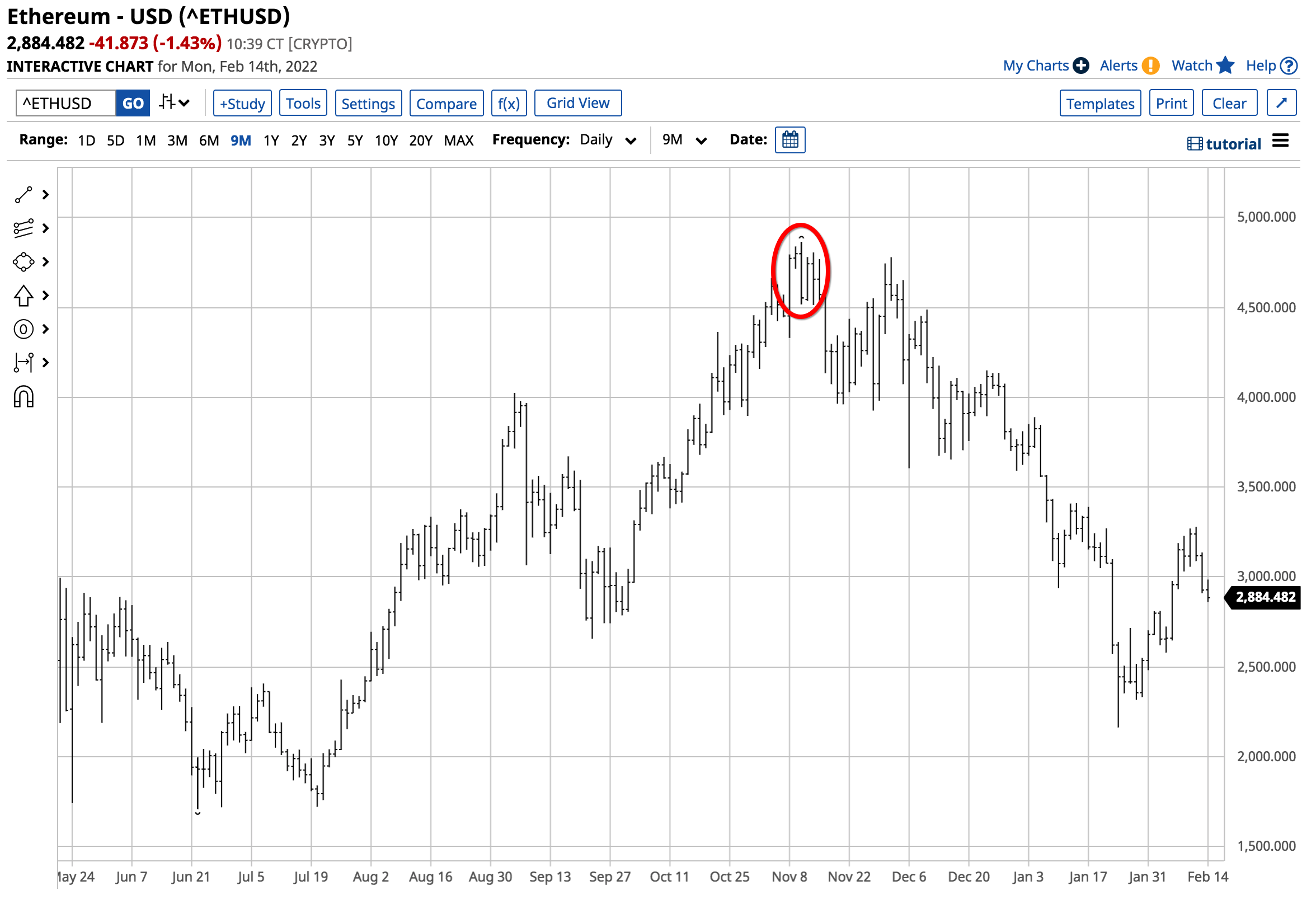Select the 9M range
Screen dimensions: 1316x909
click(241, 140)
